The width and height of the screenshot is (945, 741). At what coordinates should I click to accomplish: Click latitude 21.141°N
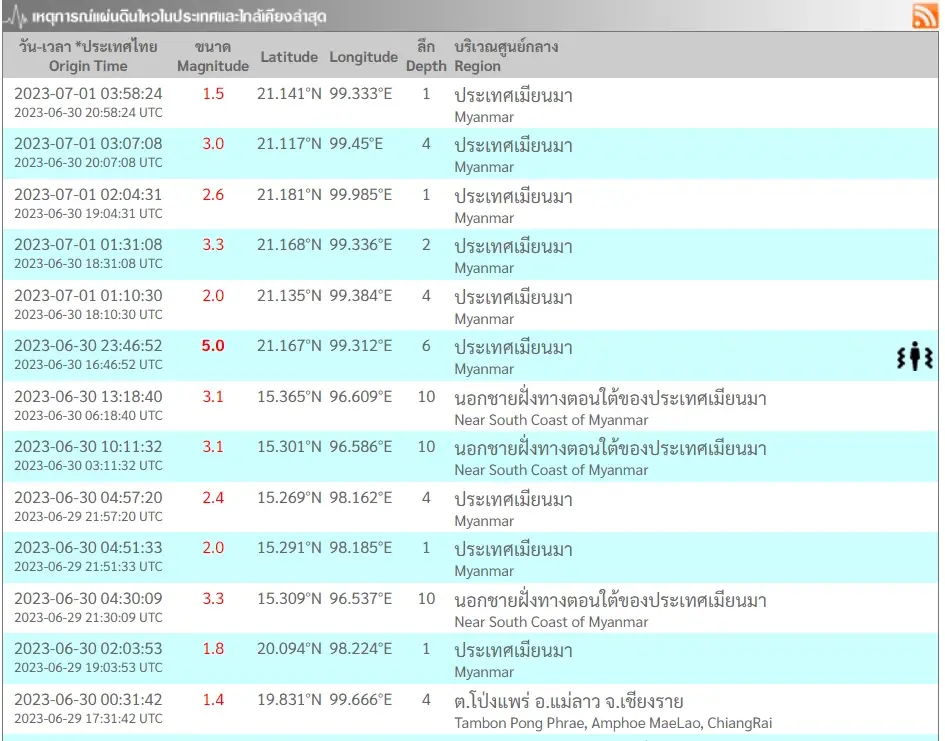point(289,93)
